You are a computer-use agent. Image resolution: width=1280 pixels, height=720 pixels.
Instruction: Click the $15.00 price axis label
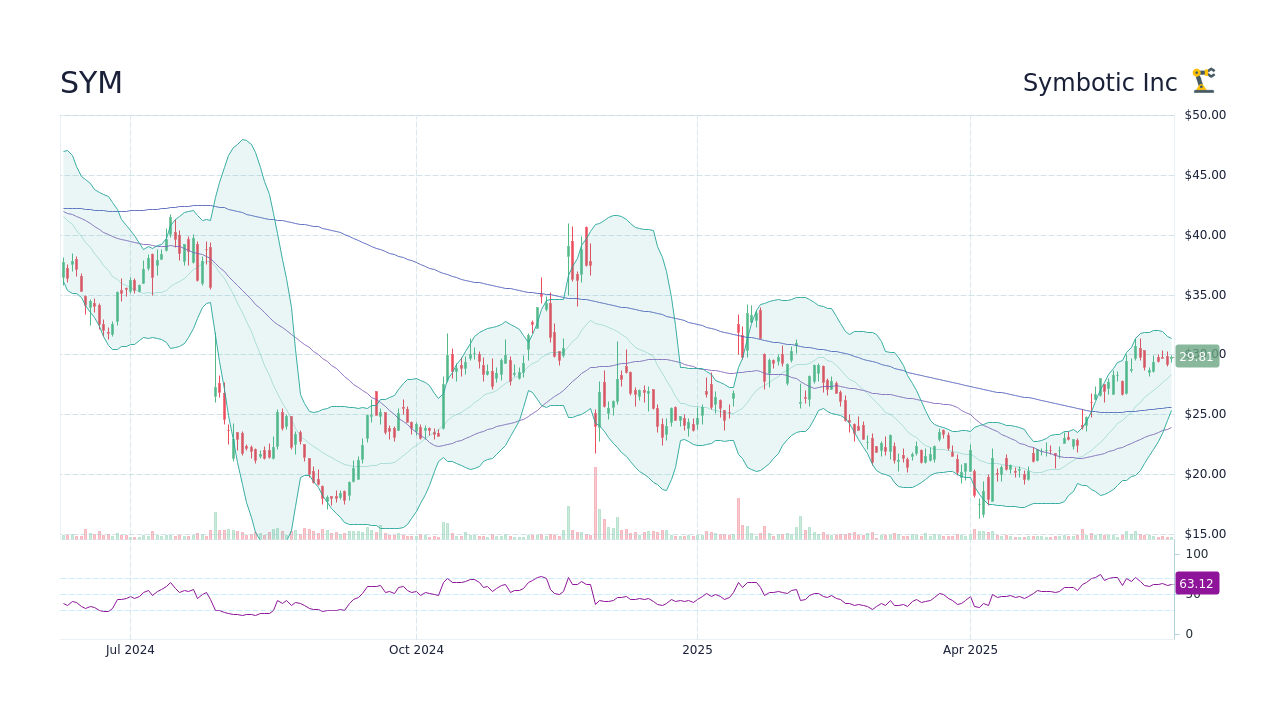(x=1205, y=534)
